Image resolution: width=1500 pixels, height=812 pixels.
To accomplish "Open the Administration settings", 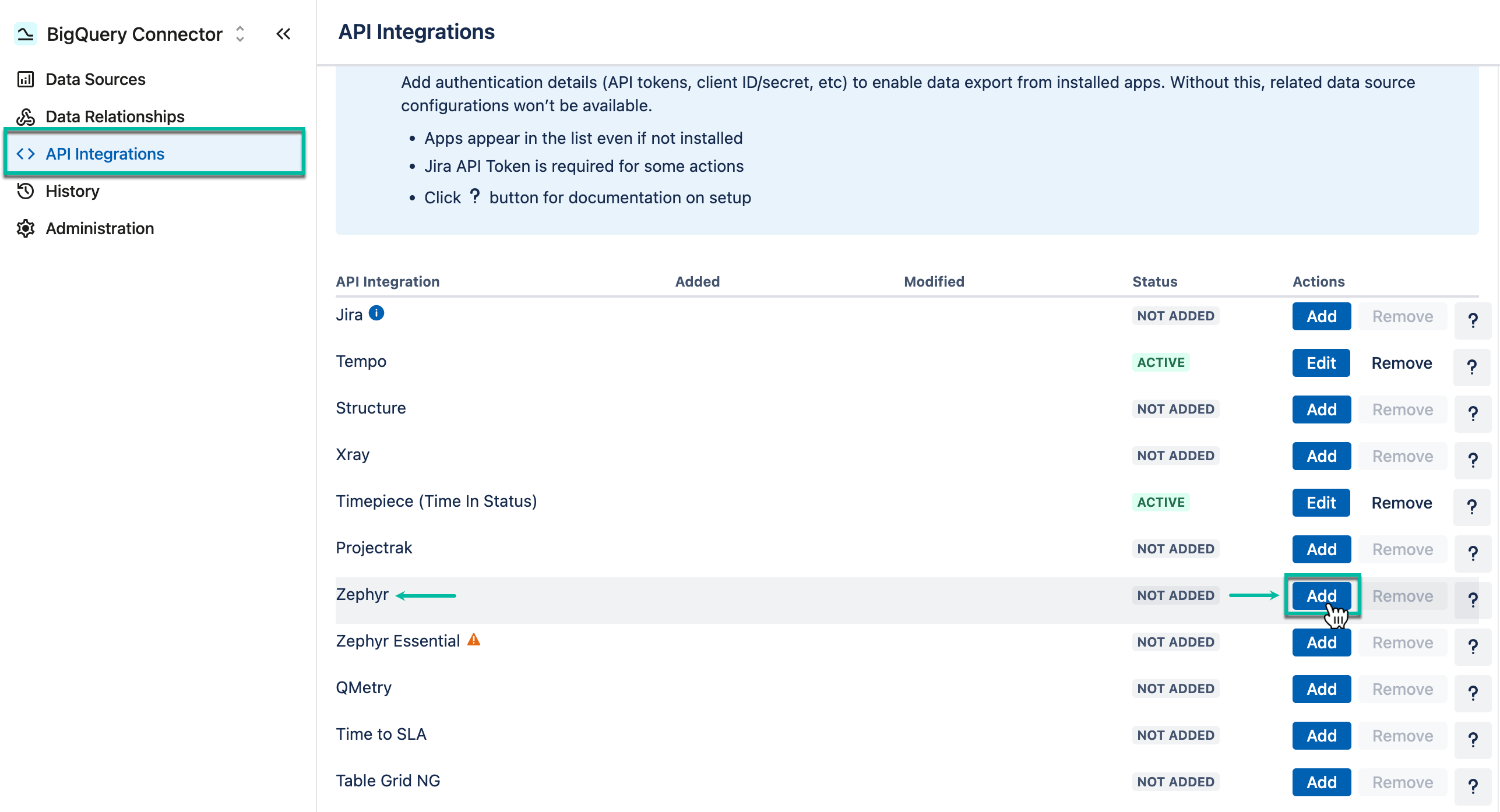I will pyautogui.click(x=99, y=228).
